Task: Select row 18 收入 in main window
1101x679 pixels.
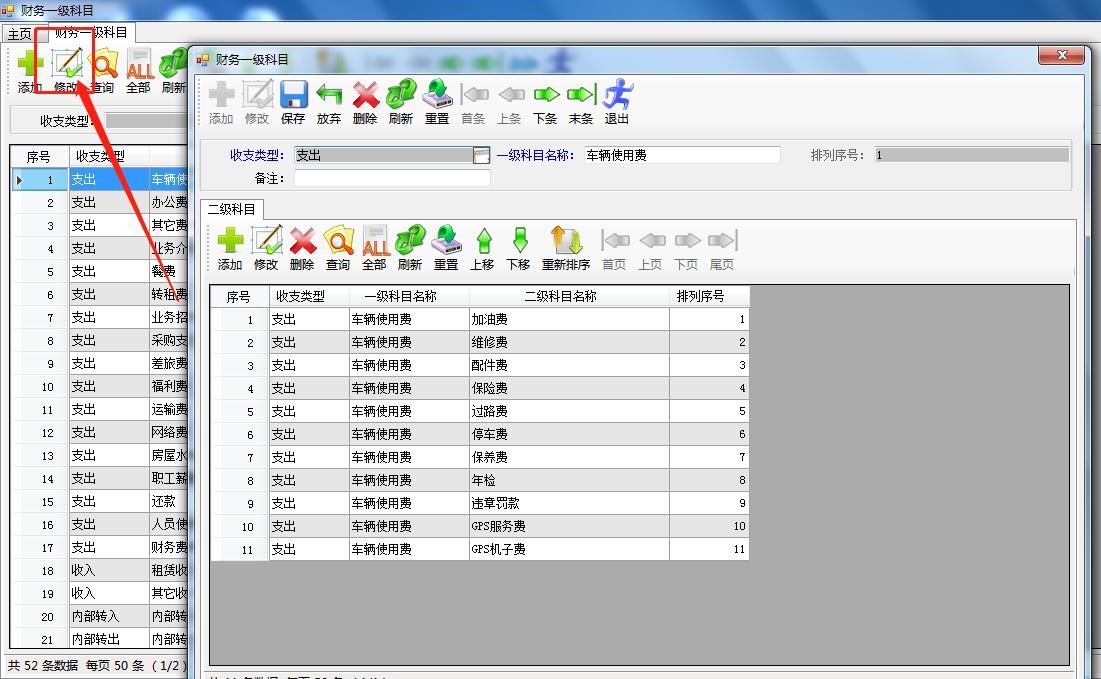Action: coord(100,571)
